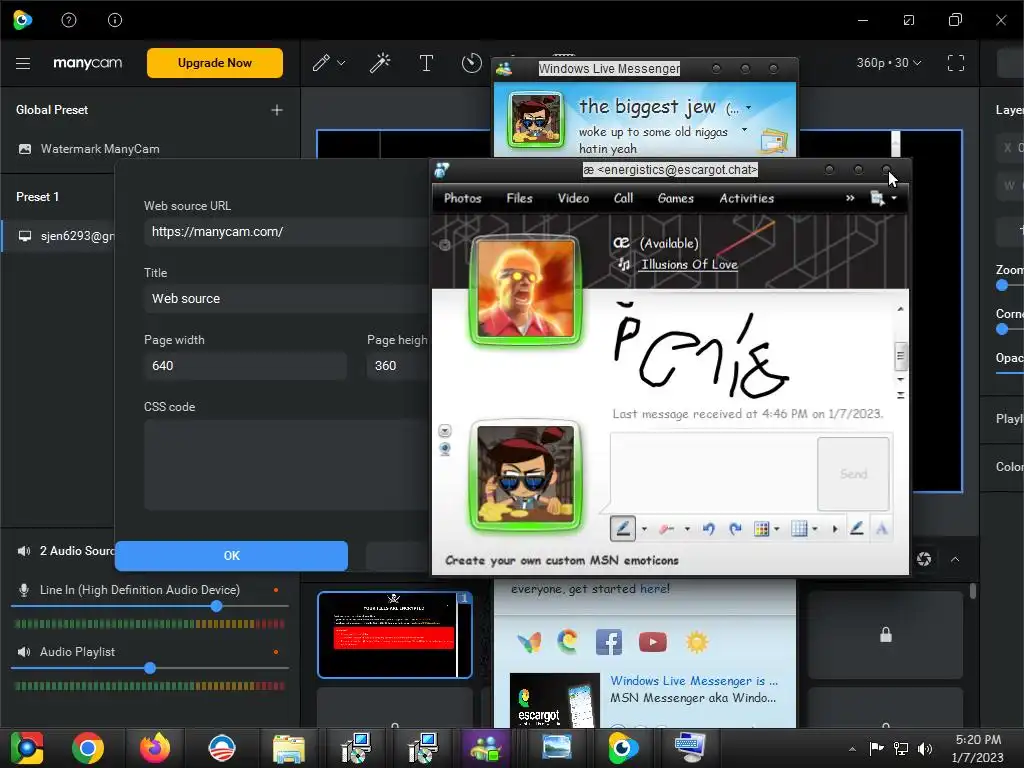The image size is (1024, 768).
Task: Expand the ink color palette arrow
Action: coord(776,529)
